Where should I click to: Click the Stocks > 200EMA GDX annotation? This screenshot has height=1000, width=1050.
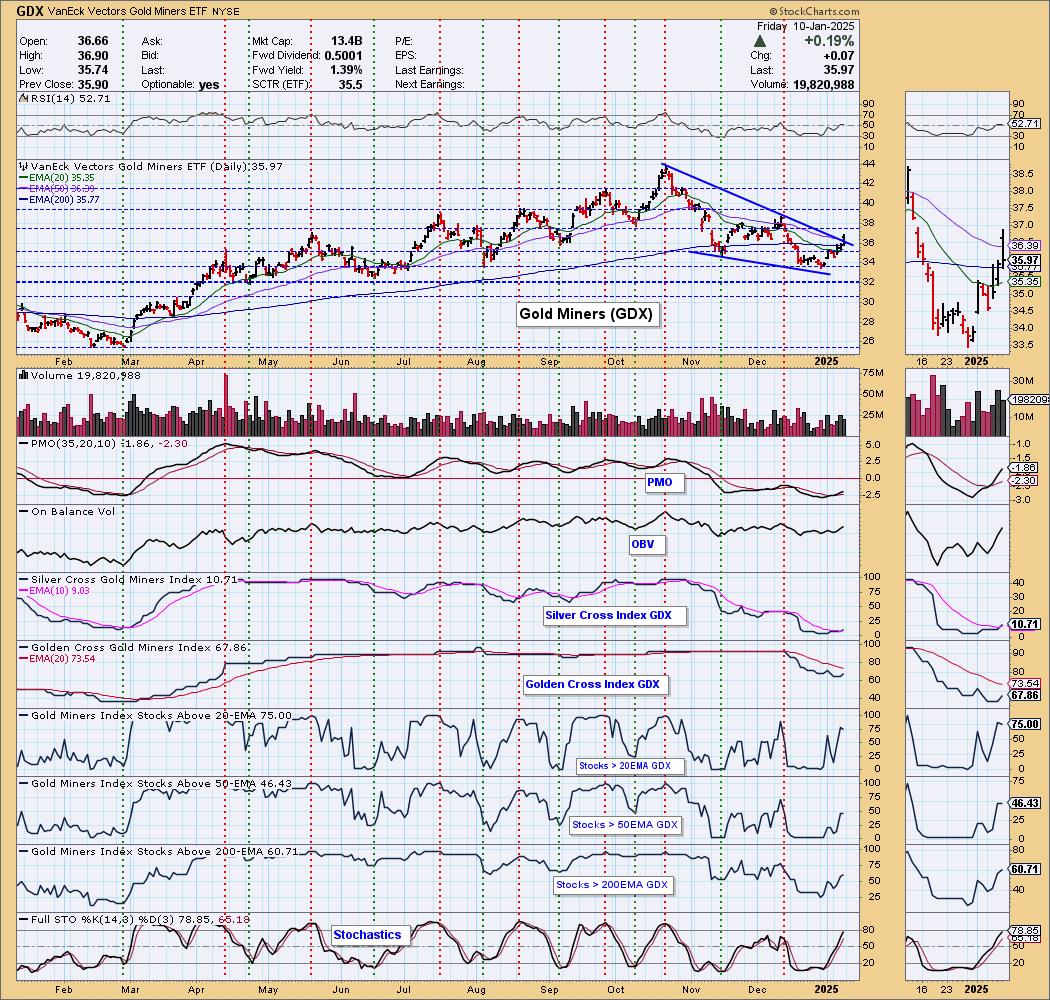(x=612, y=885)
